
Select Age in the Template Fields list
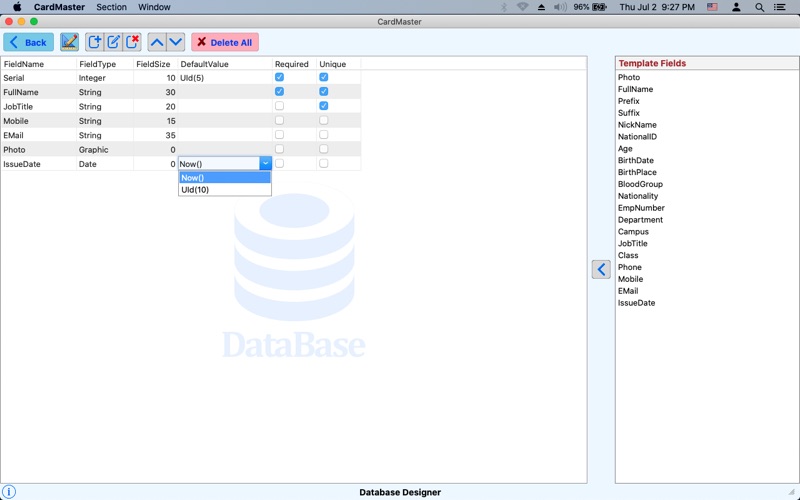point(625,148)
